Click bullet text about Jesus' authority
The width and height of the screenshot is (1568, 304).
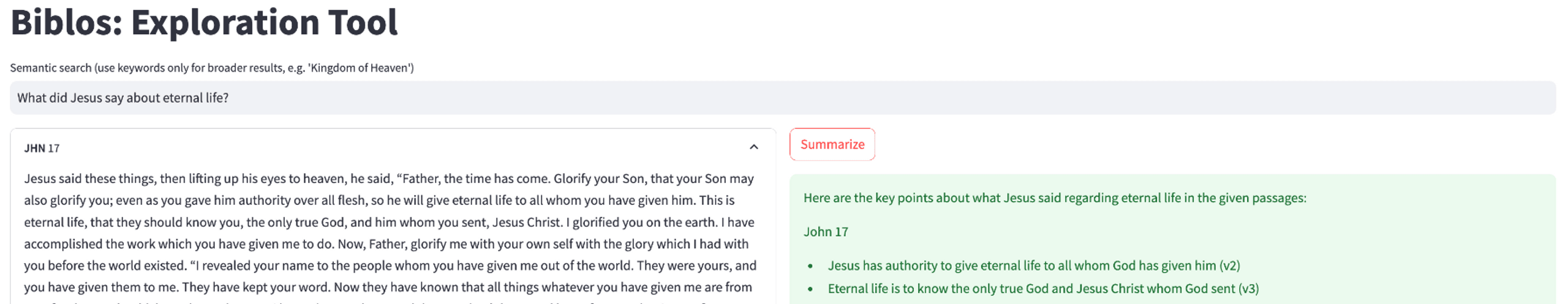1034,265
